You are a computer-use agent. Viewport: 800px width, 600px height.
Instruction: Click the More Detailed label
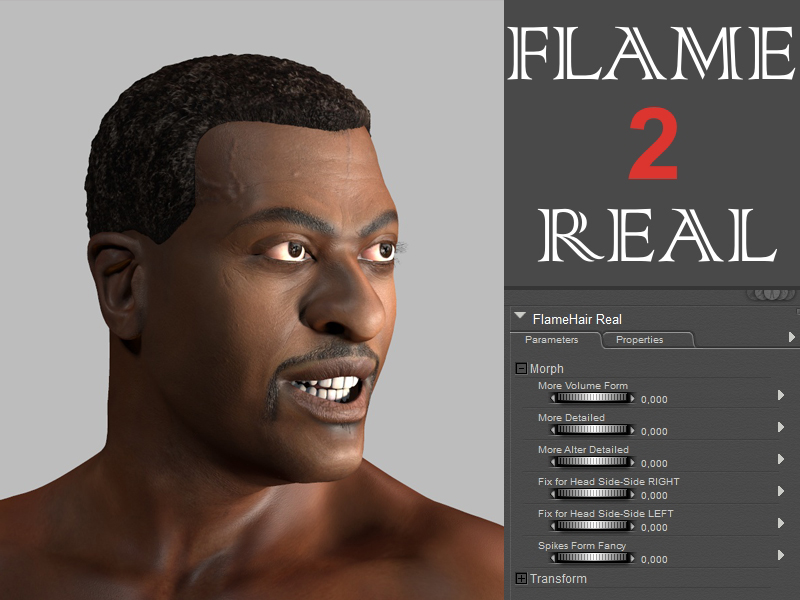(x=571, y=418)
